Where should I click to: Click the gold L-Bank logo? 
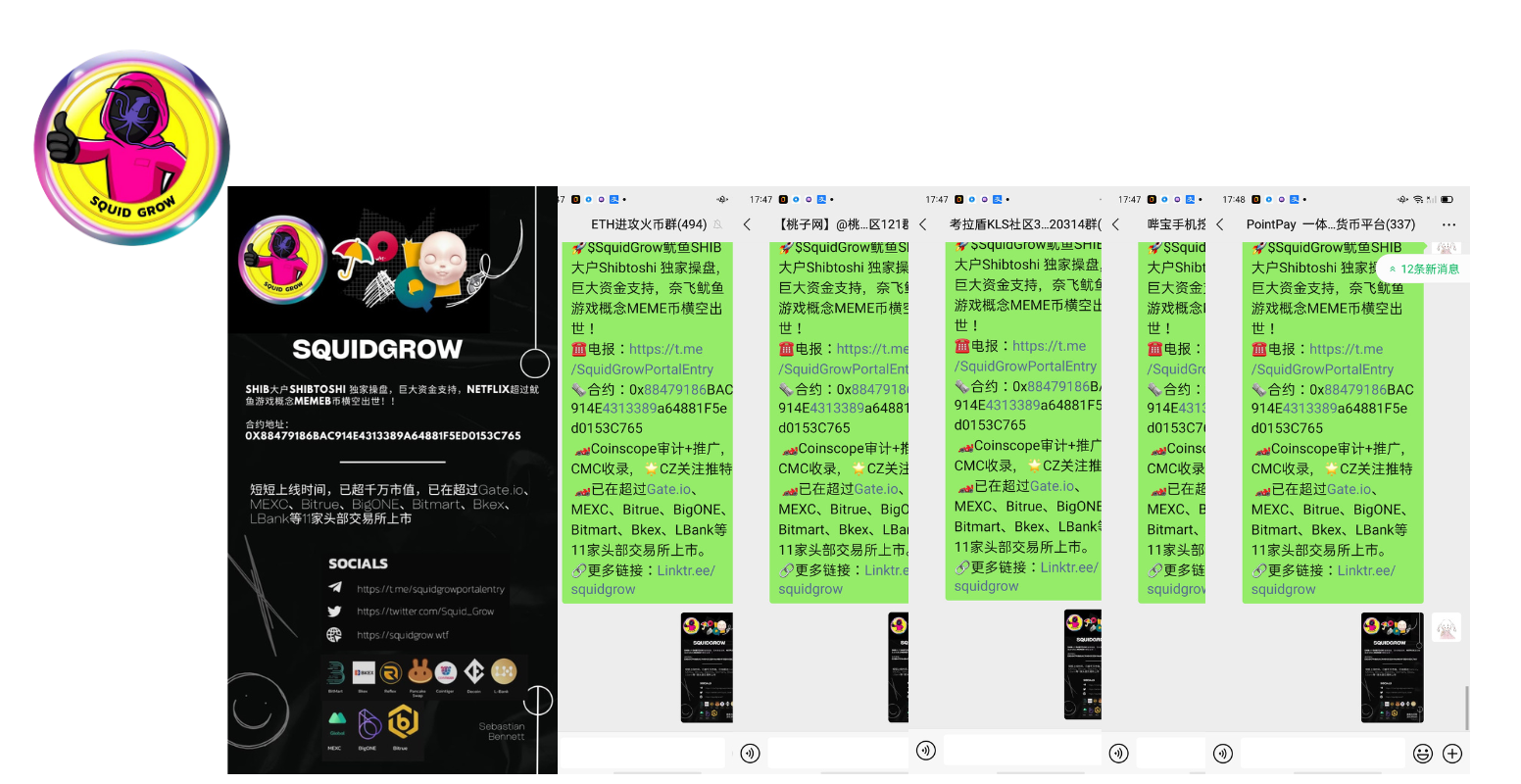point(503,671)
